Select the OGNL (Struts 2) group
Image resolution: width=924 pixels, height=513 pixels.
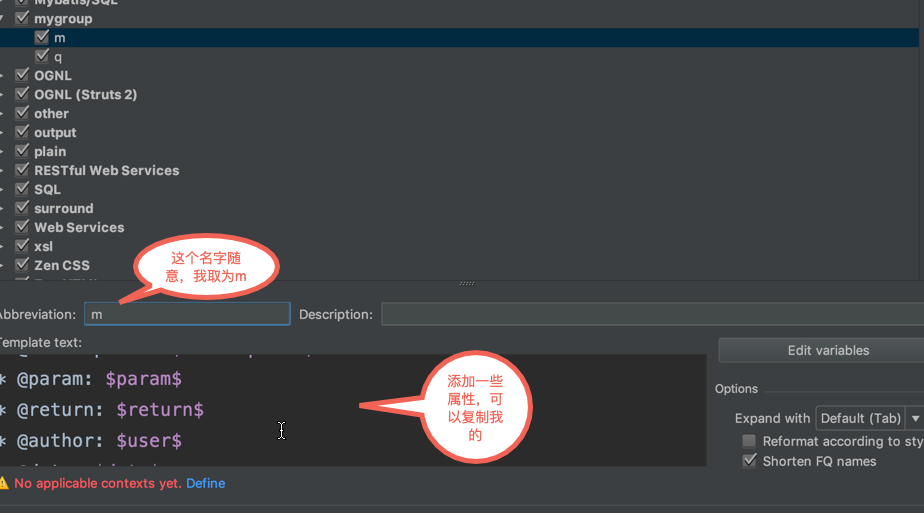coord(85,94)
